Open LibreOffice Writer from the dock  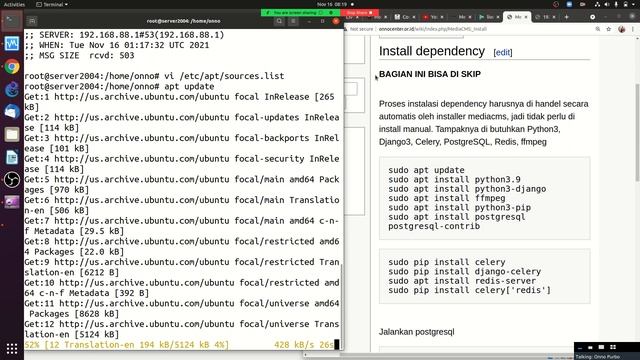tap(12, 157)
